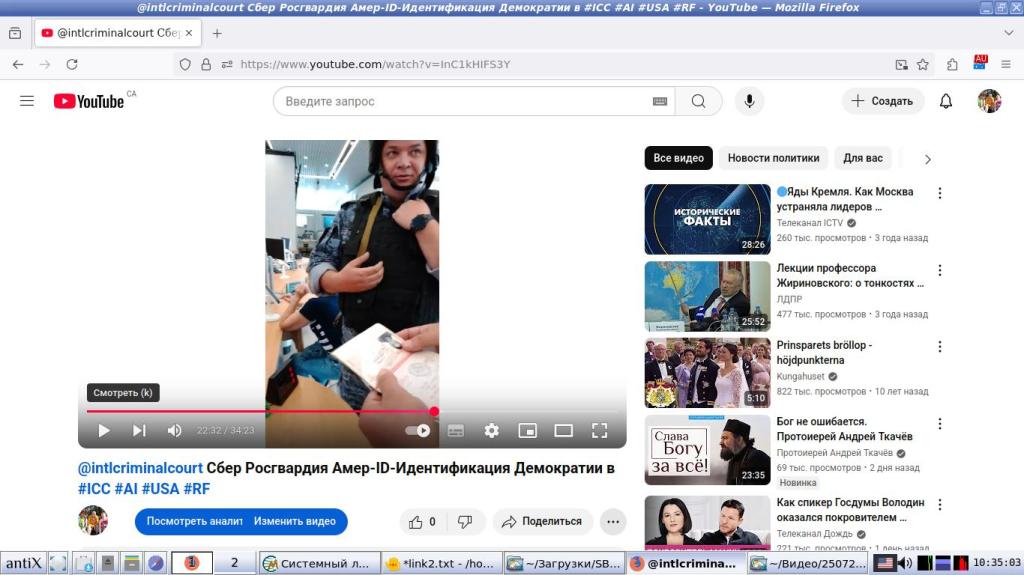Expand more actions for the video
The width and height of the screenshot is (1024, 575).
pos(613,521)
